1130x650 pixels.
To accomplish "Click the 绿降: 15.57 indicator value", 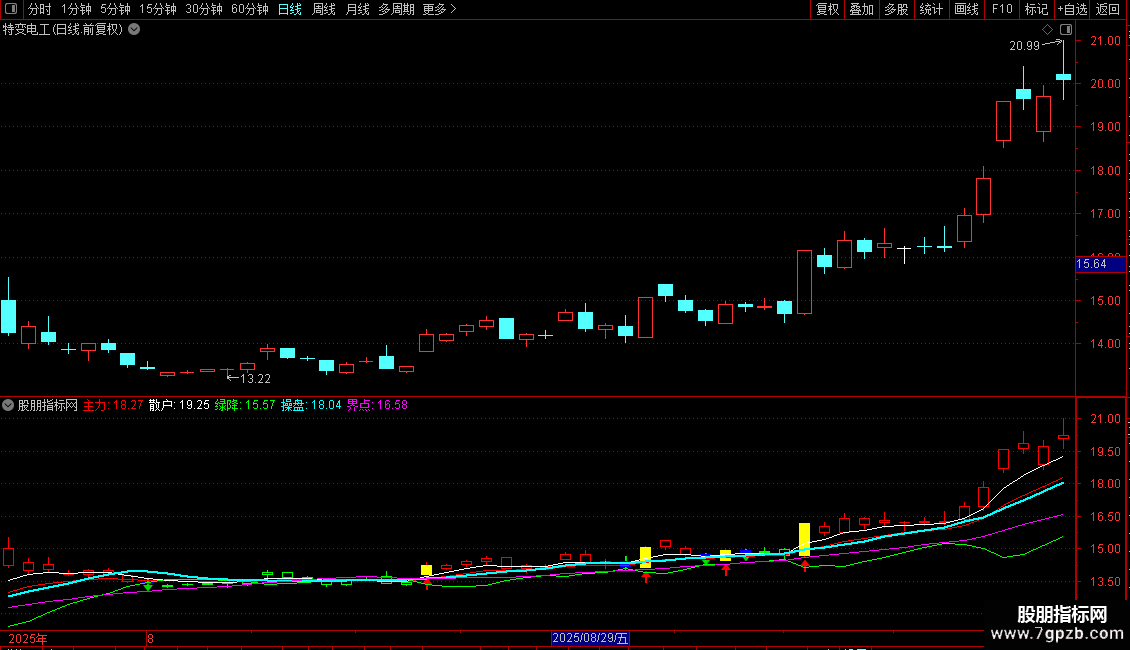I will [245, 405].
